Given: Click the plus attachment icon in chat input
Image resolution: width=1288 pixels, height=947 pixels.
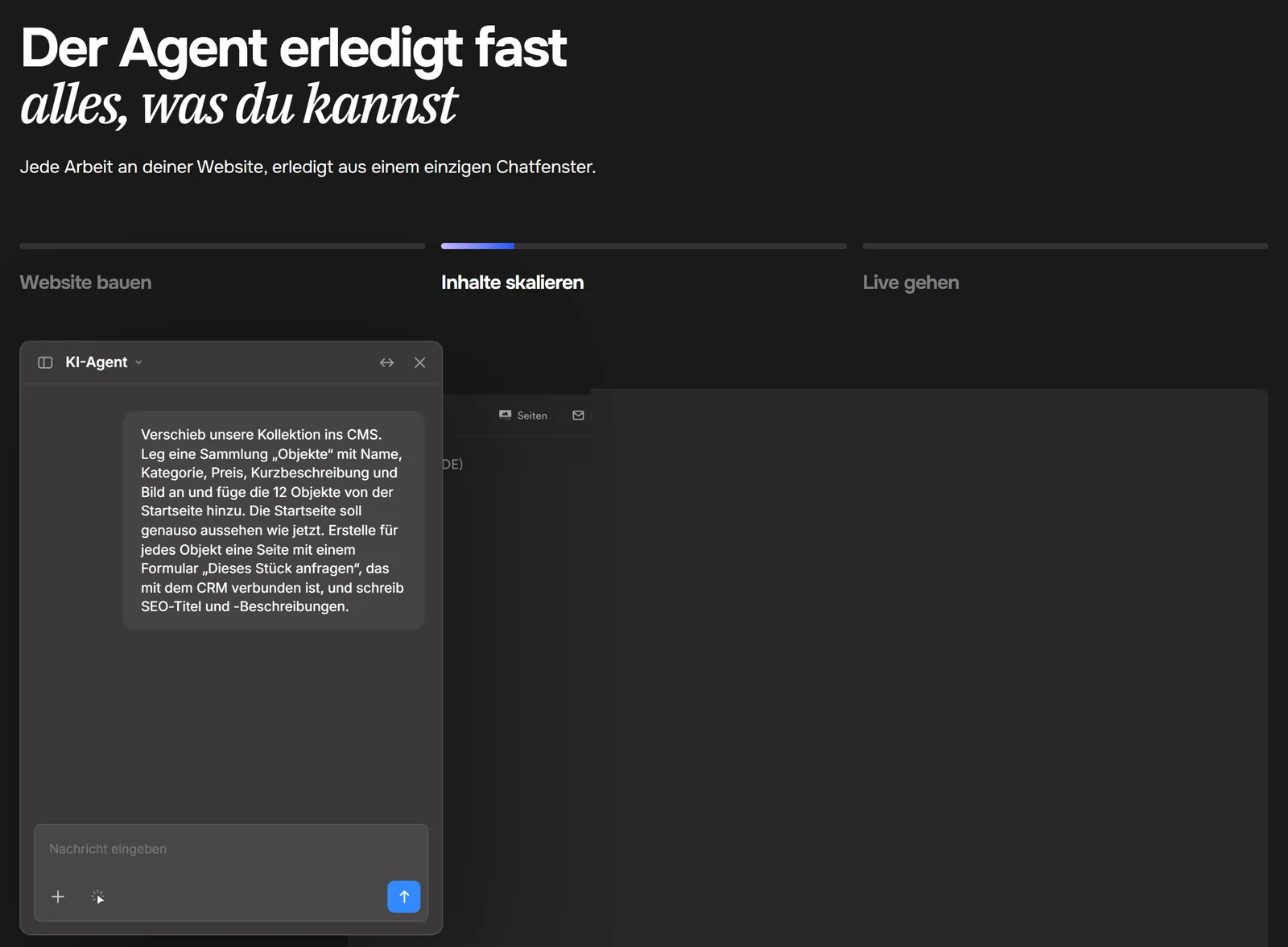Looking at the screenshot, I should 58,896.
